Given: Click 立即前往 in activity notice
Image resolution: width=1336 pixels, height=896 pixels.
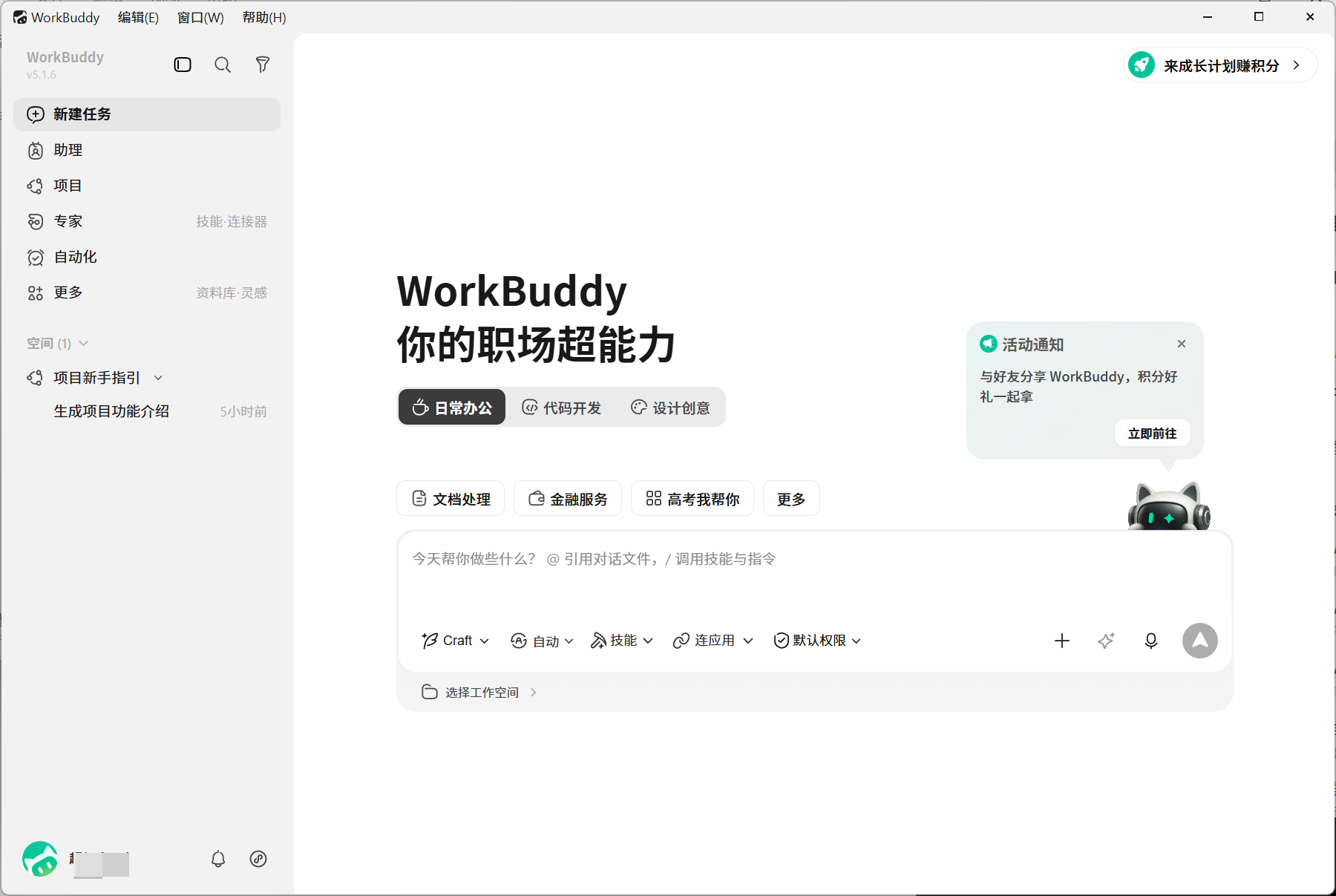Looking at the screenshot, I should pyautogui.click(x=1153, y=434).
